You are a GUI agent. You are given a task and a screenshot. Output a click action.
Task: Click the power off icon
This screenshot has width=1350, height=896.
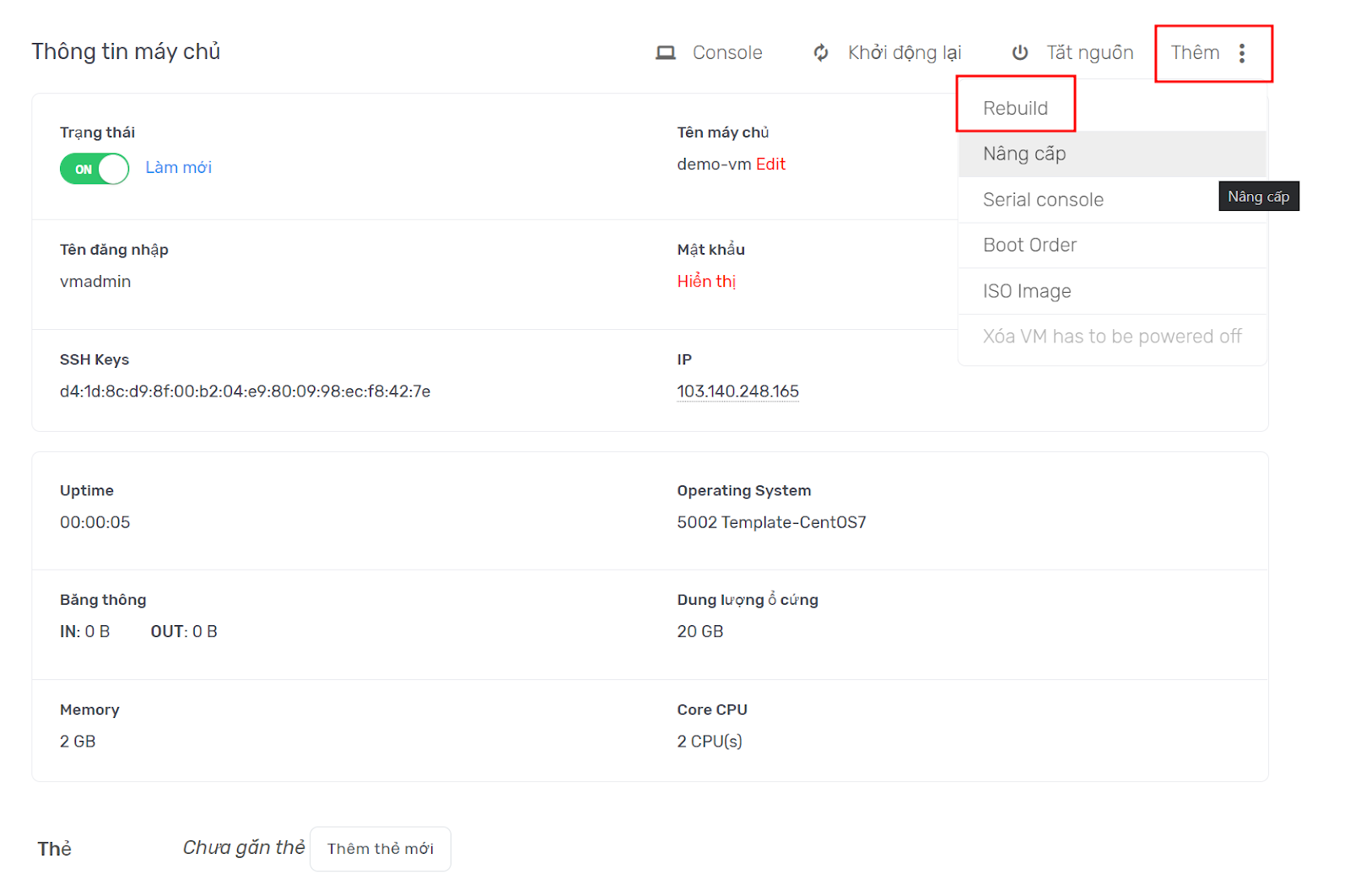(1020, 53)
